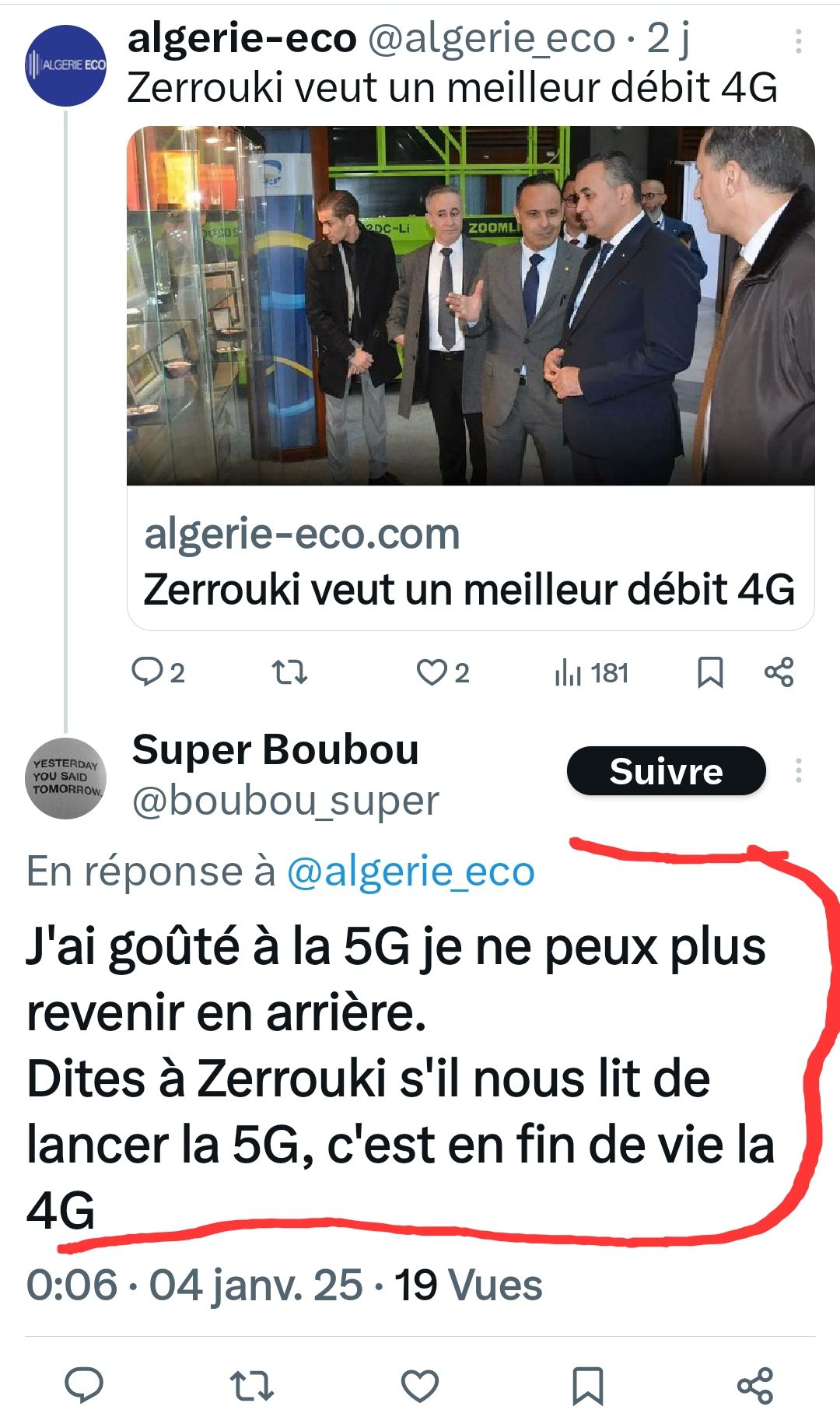840x1424 pixels.
Task: Retweet Super Boubou's reply
Action: click(252, 1386)
